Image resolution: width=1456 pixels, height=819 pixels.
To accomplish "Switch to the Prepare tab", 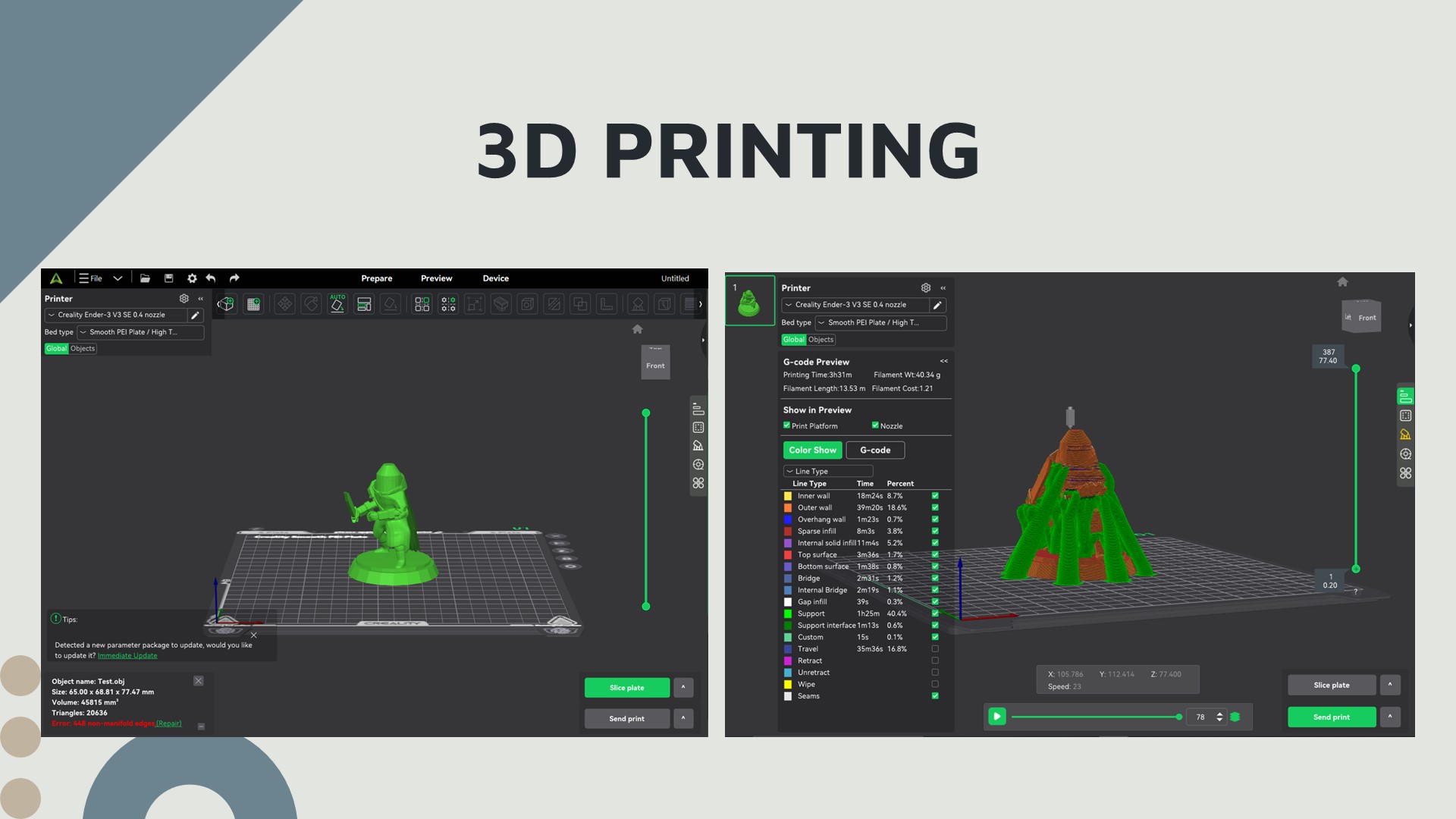I will 377,278.
